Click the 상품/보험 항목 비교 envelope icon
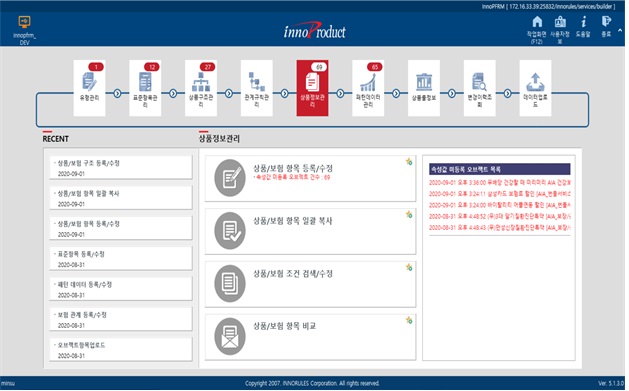 [230, 336]
